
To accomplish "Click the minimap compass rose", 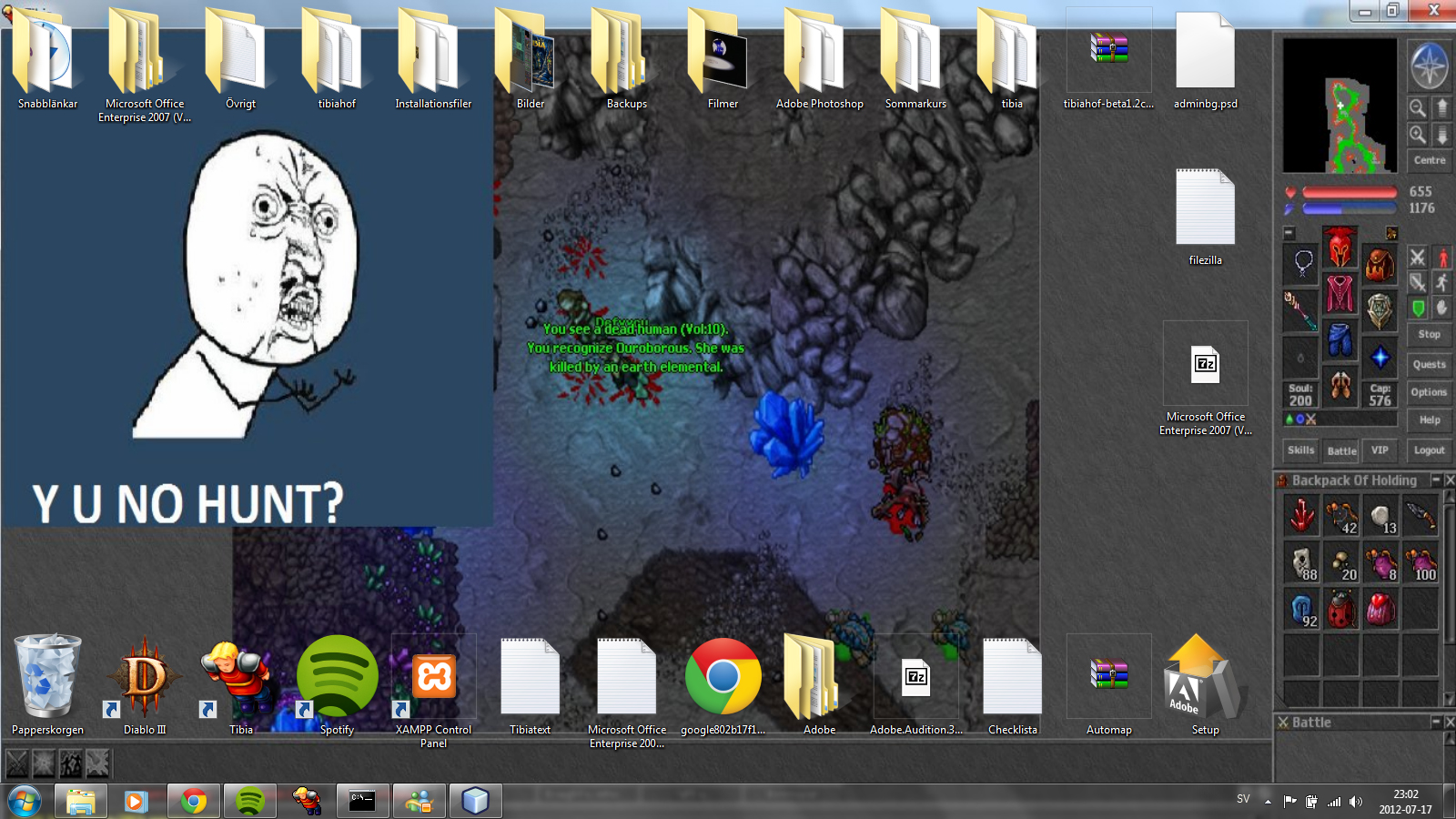I will point(1429,66).
